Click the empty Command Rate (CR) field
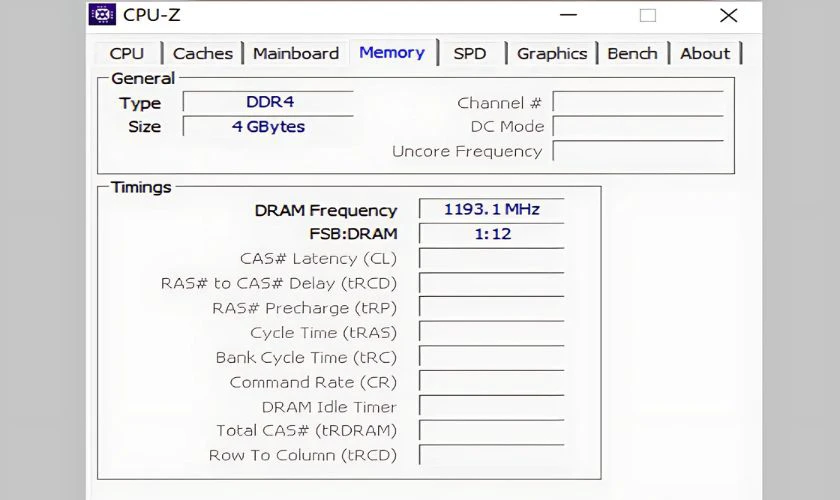This screenshot has width=840, height=500. [492, 382]
